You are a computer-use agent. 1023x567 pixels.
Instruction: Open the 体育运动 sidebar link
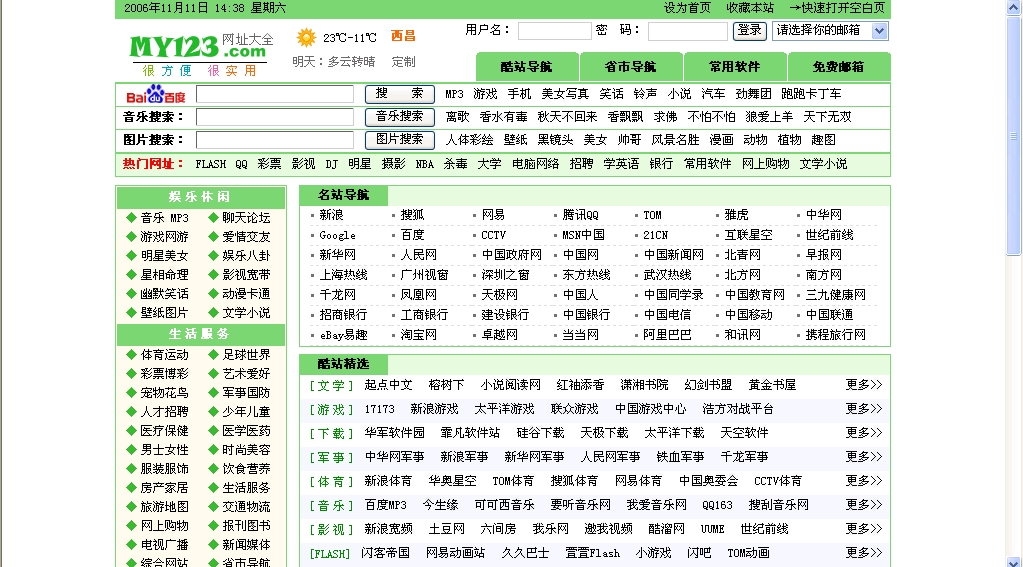164,355
